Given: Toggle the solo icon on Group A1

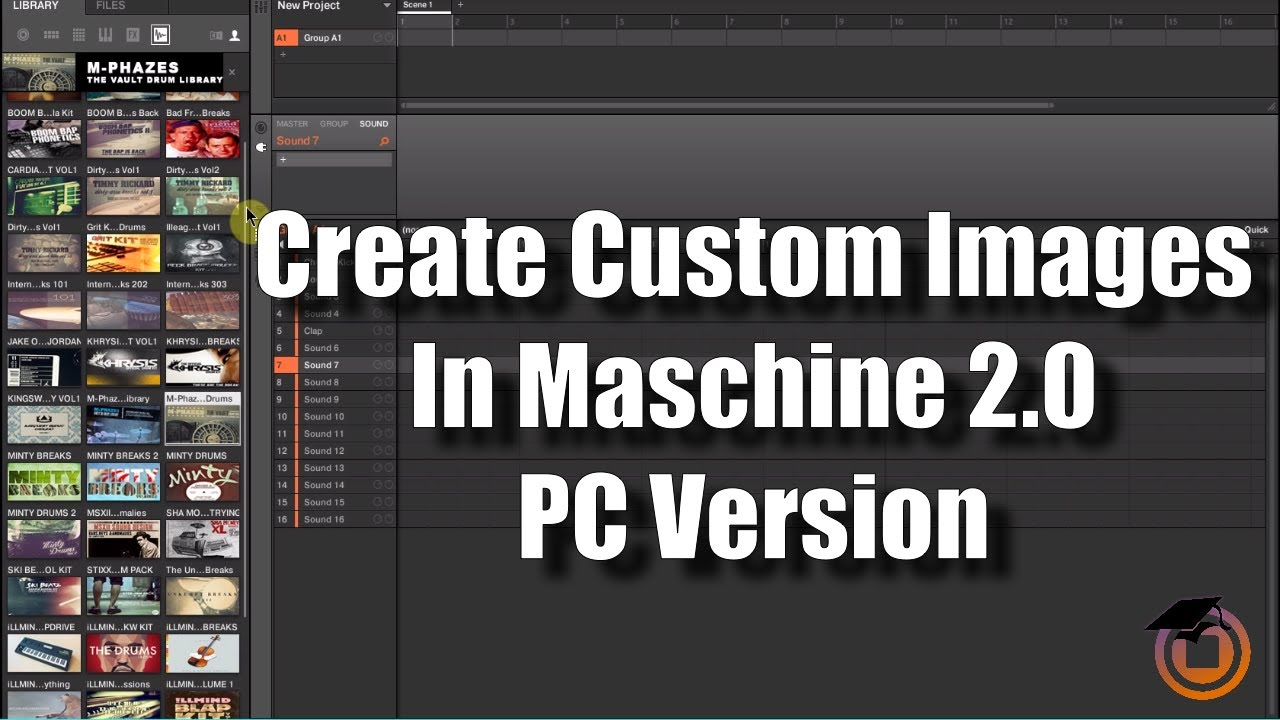Looking at the screenshot, I should [389, 38].
